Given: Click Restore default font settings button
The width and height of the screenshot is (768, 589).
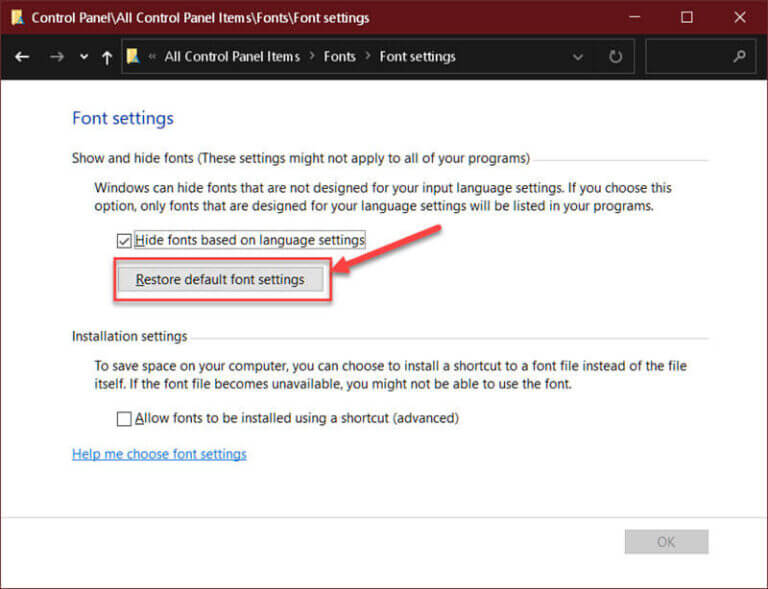Looking at the screenshot, I should pos(220,279).
